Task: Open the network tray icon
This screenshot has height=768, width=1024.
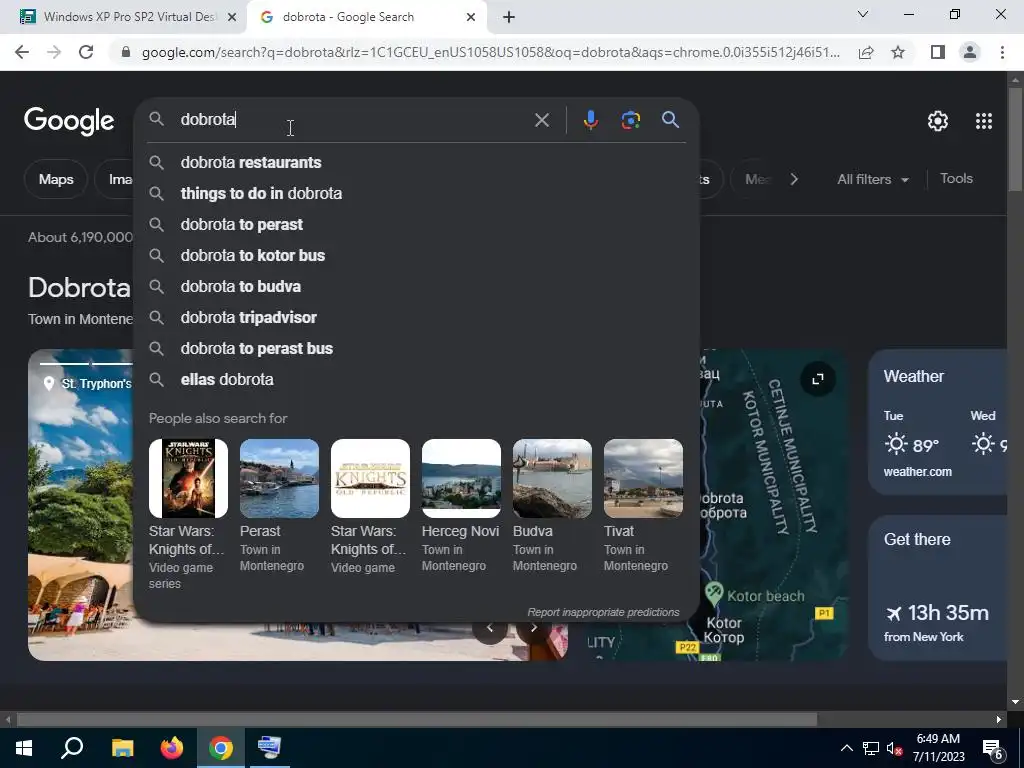Action: click(x=871, y=748)
